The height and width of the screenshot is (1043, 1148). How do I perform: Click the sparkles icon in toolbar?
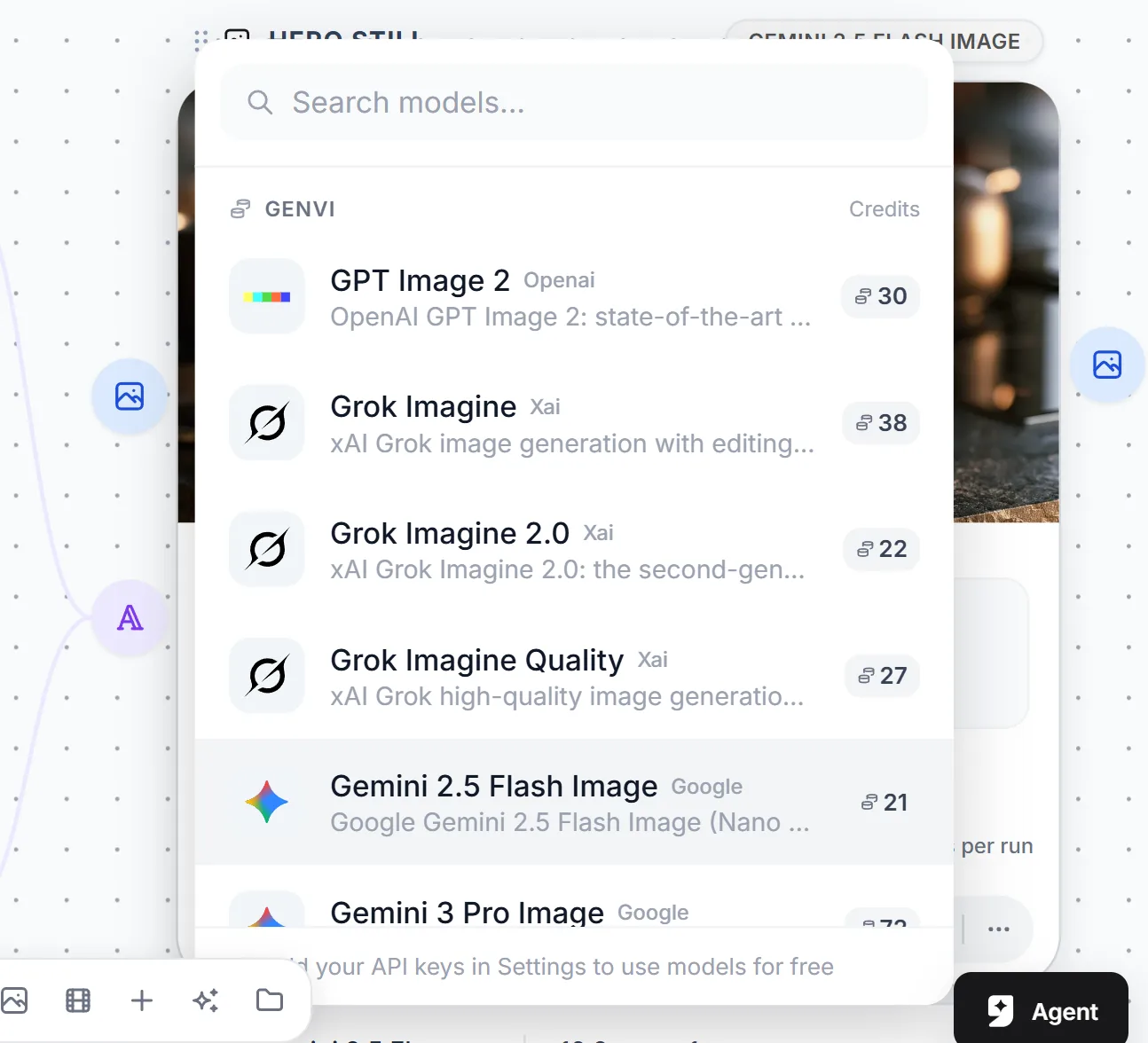pyautogui.click(x=206, y=1000)
